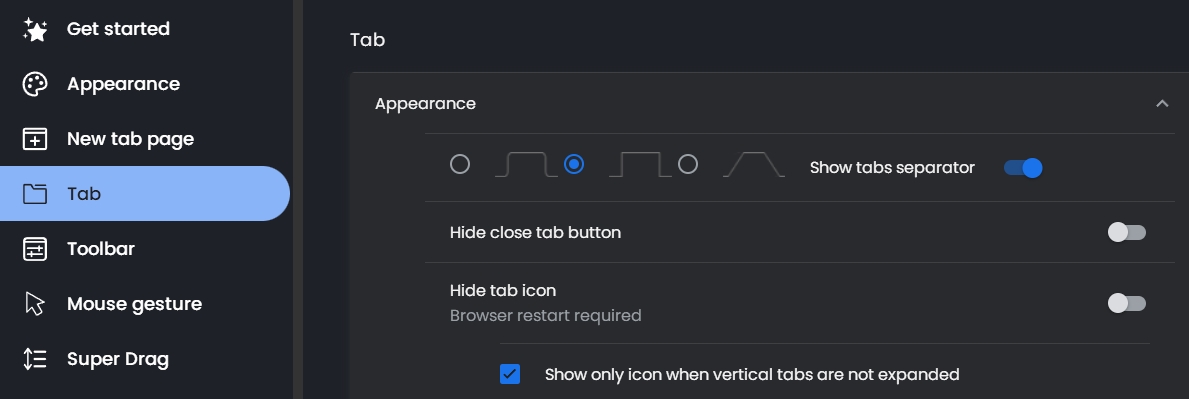Click the Tab folder icon in sidebar
This screenshot has height=399, width=1189.
[35, 194]
